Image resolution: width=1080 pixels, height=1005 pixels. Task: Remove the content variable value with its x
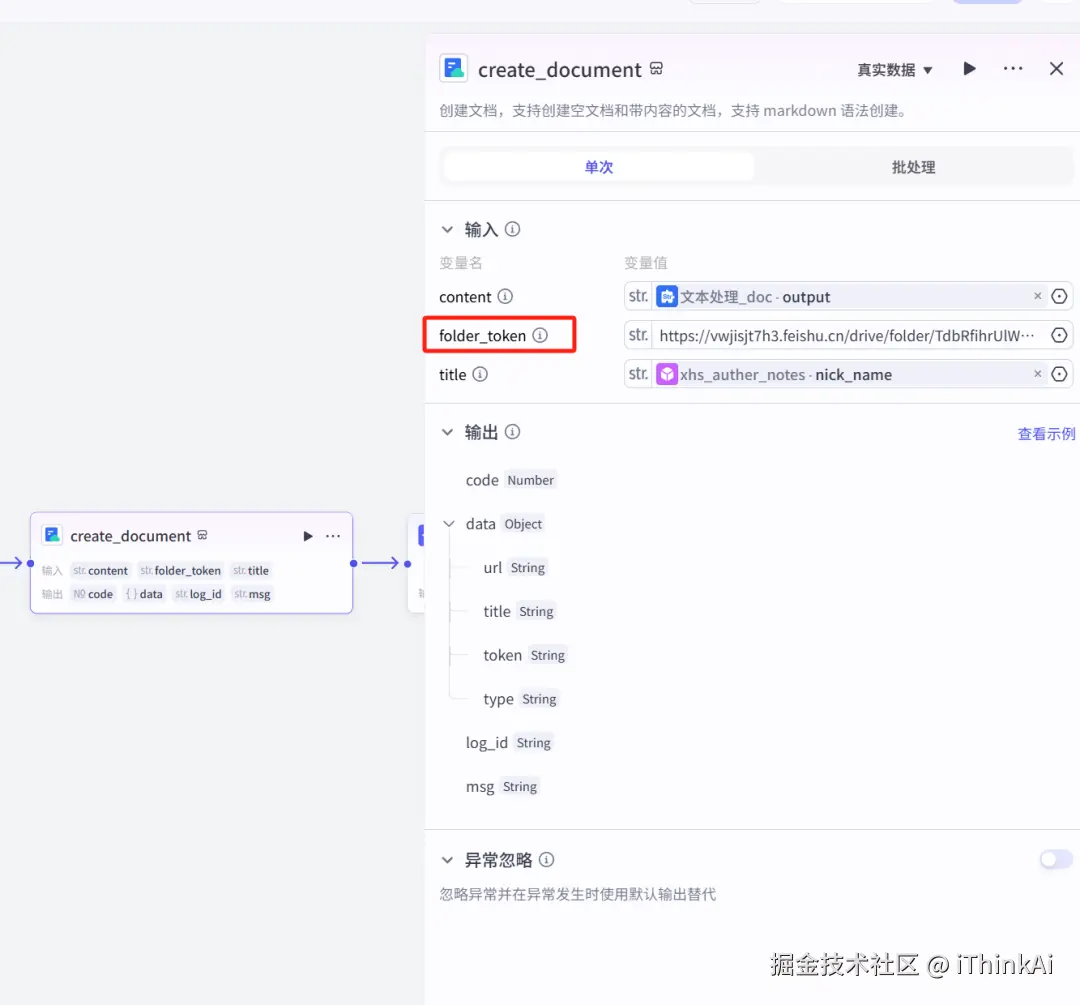click(x=1037, y=296)
